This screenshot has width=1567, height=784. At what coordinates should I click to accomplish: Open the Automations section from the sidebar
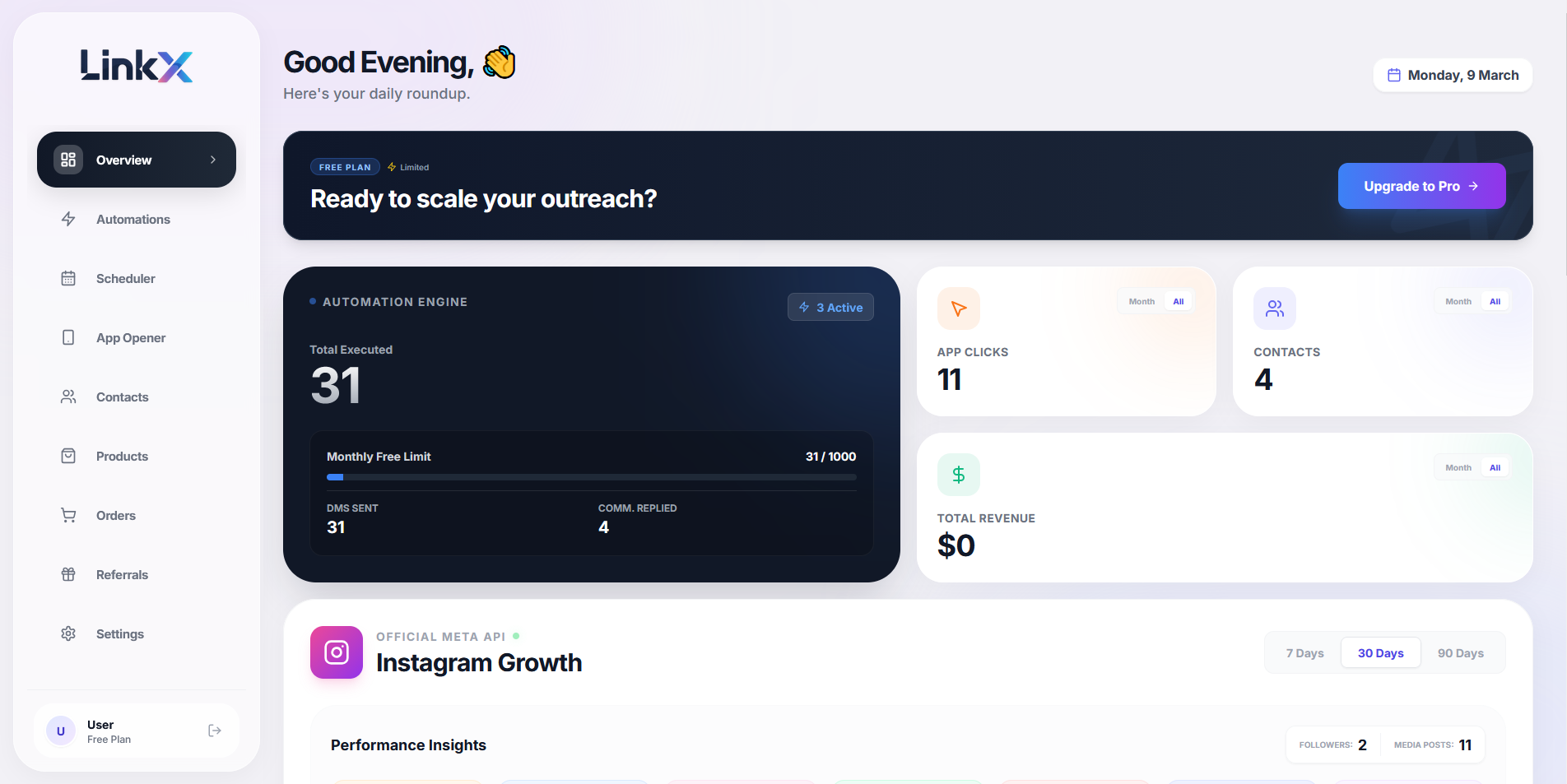coord(133,219)
